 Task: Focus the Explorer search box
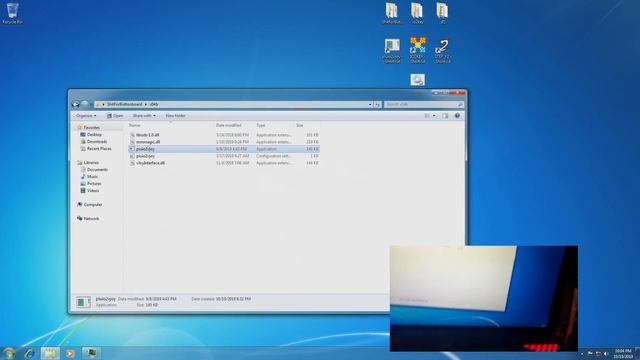[x=424, y=104]
